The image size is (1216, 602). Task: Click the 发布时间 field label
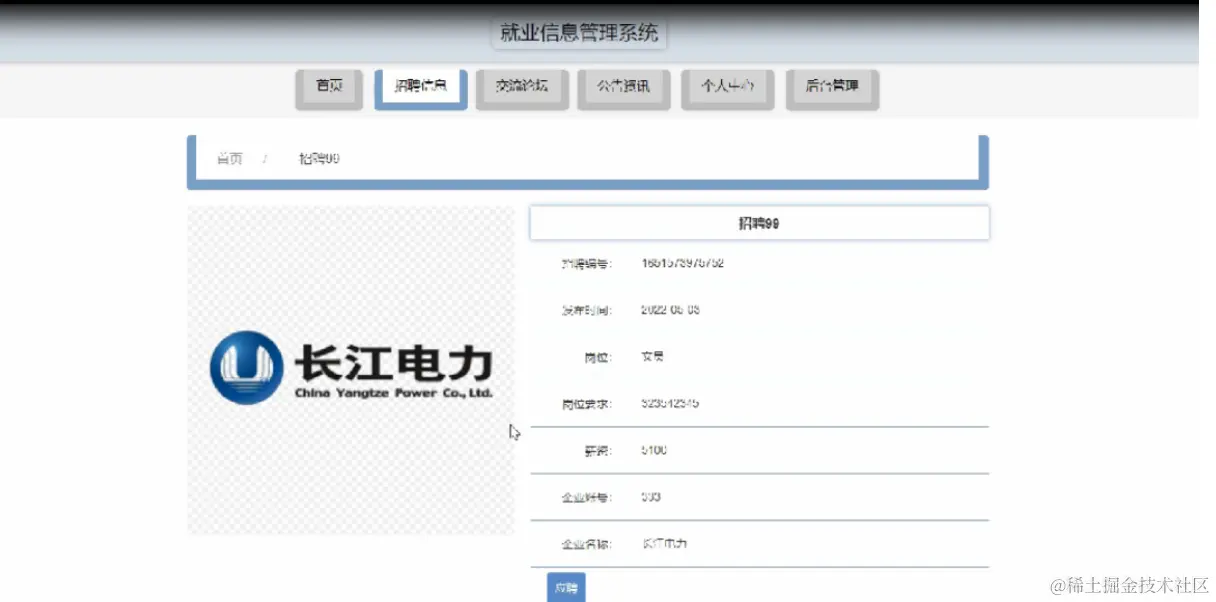586,310
